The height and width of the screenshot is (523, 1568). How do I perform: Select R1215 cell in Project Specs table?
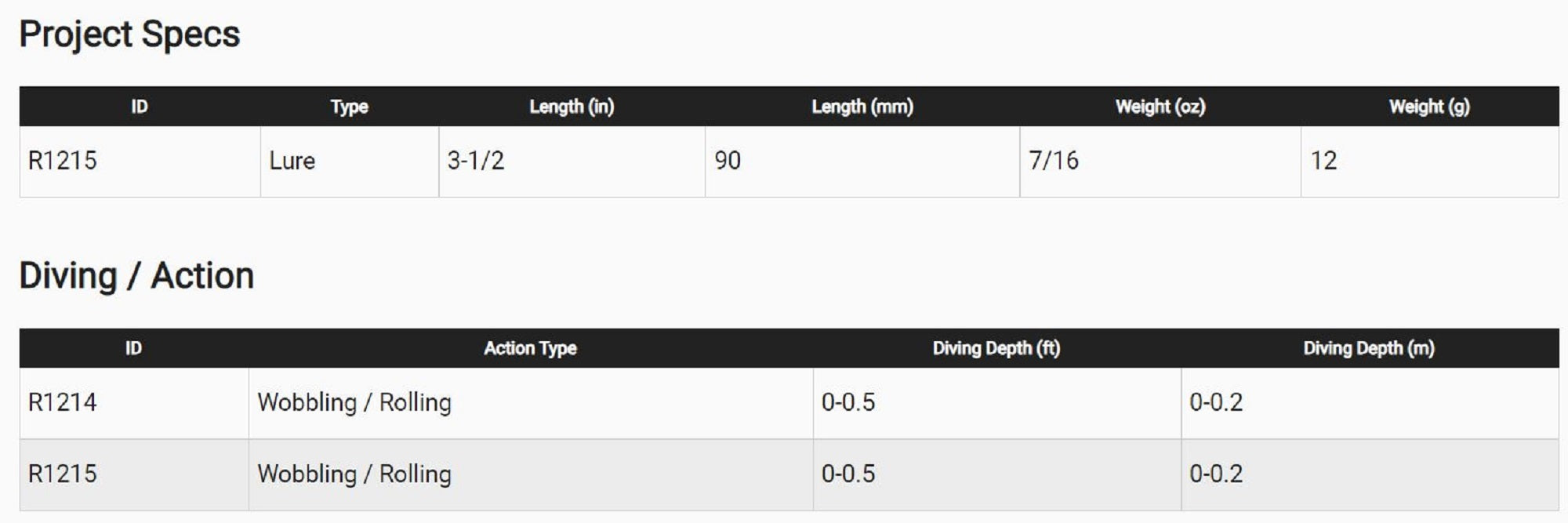tap(63, 161)
